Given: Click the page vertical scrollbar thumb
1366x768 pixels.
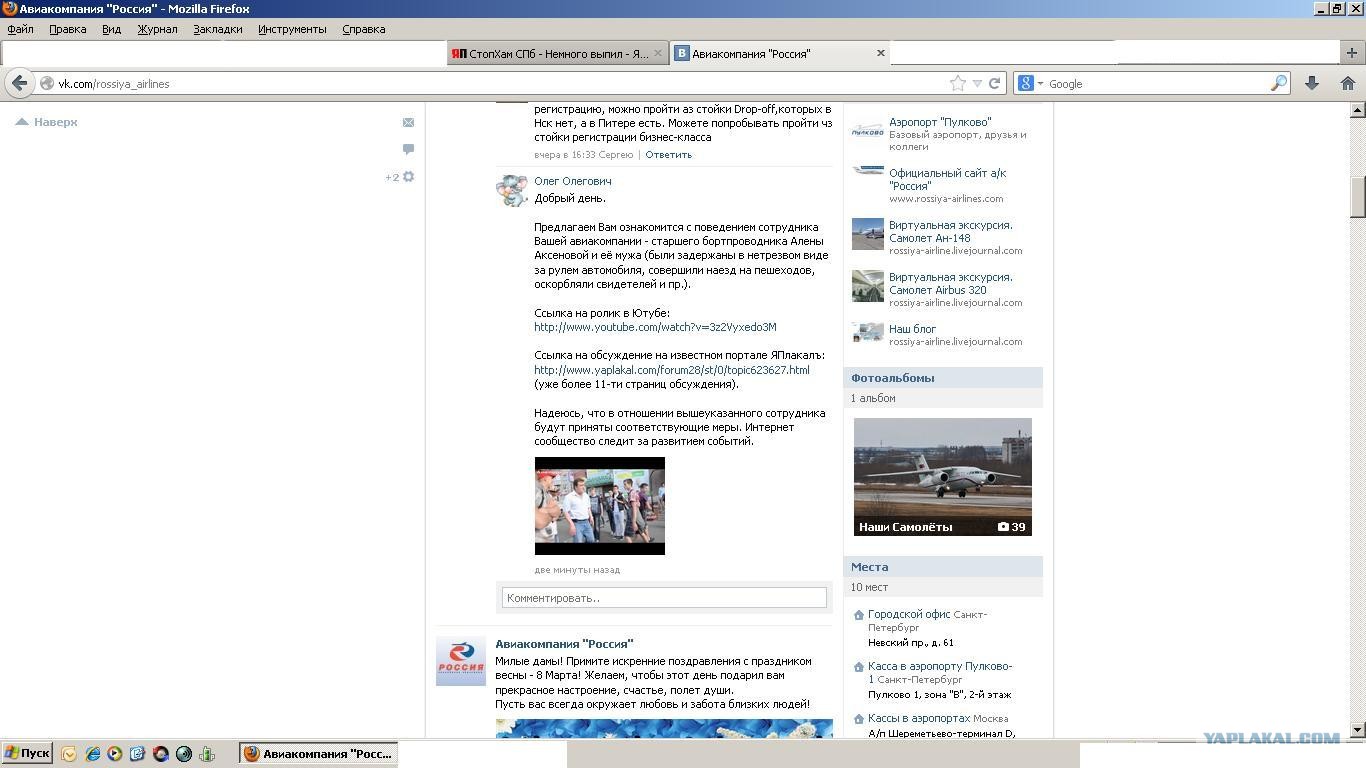Looking at the screenshot, I should (1357, 197).
